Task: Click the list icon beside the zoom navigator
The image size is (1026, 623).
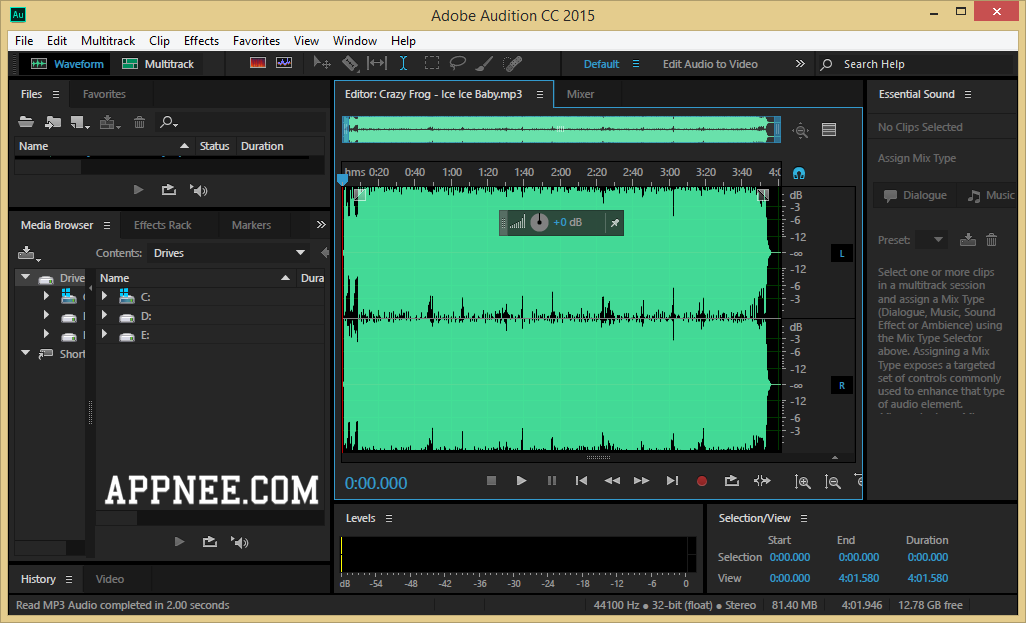Action: click(x=829, y=130)
